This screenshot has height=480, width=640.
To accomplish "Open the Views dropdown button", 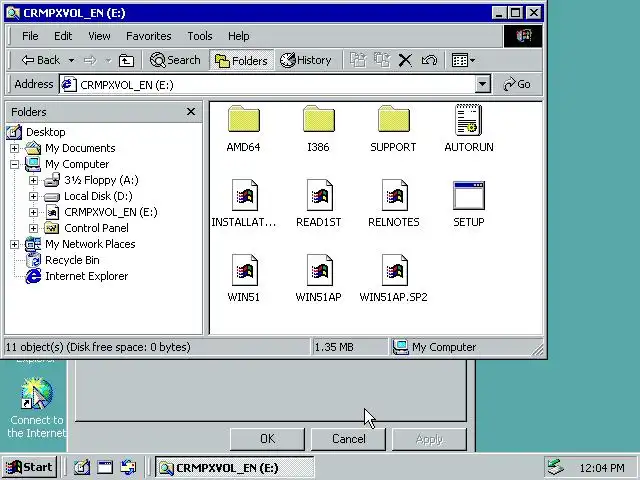I will 463,60.
